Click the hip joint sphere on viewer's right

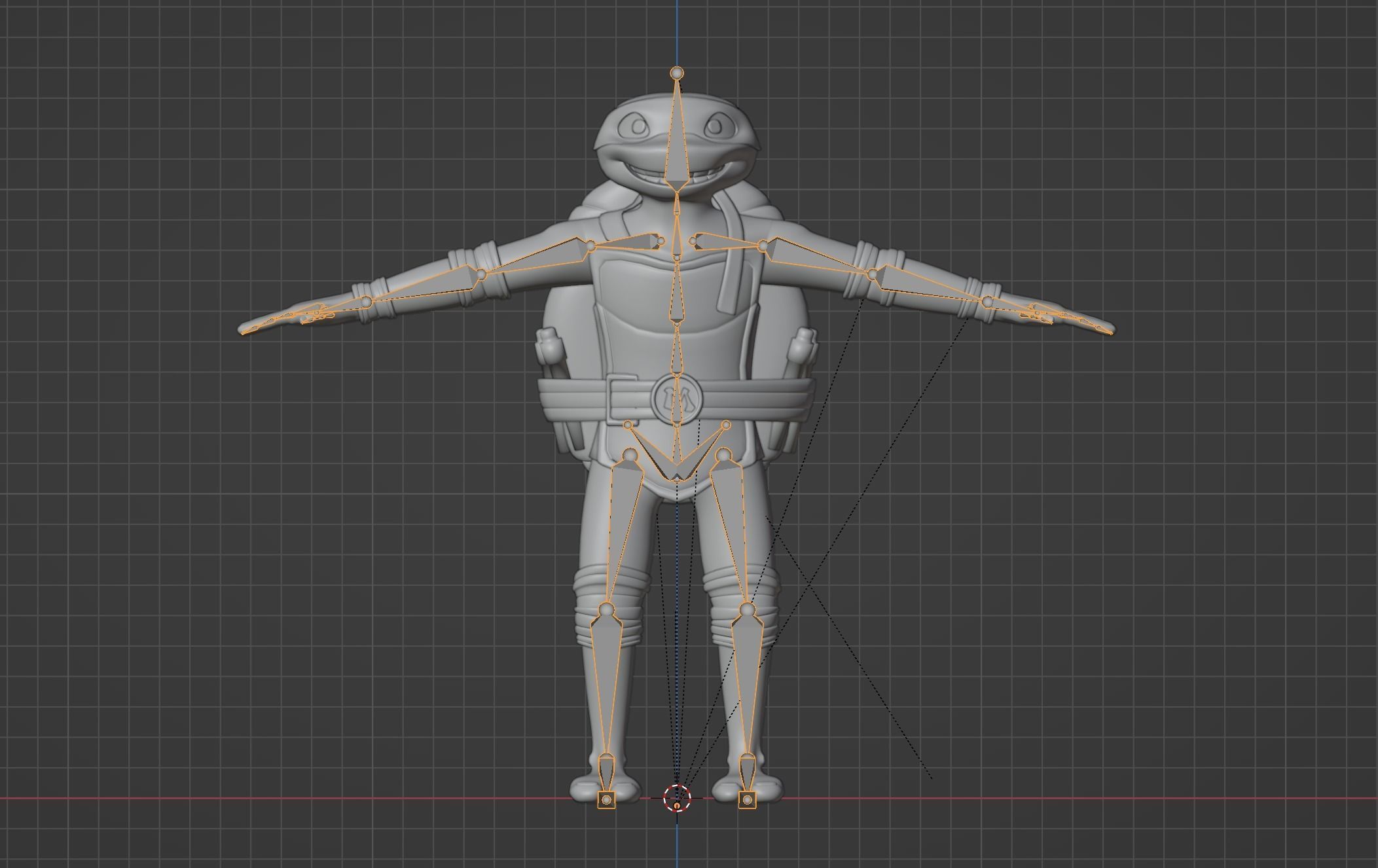click(x=723, y=455)
